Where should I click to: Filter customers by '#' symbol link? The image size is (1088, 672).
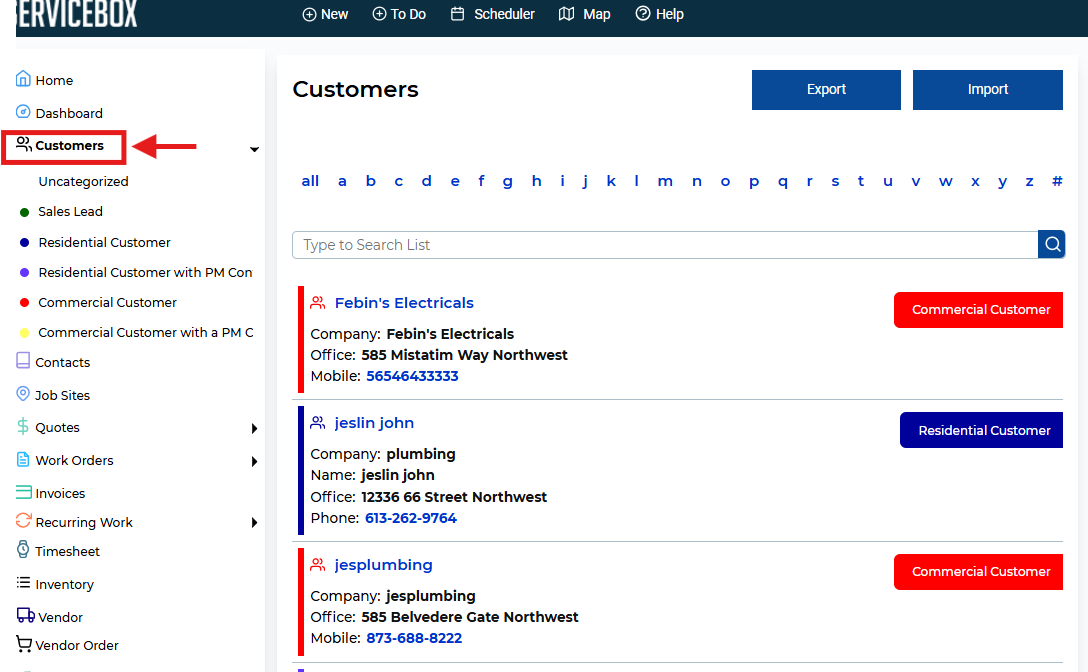(x=1057, y=181)
